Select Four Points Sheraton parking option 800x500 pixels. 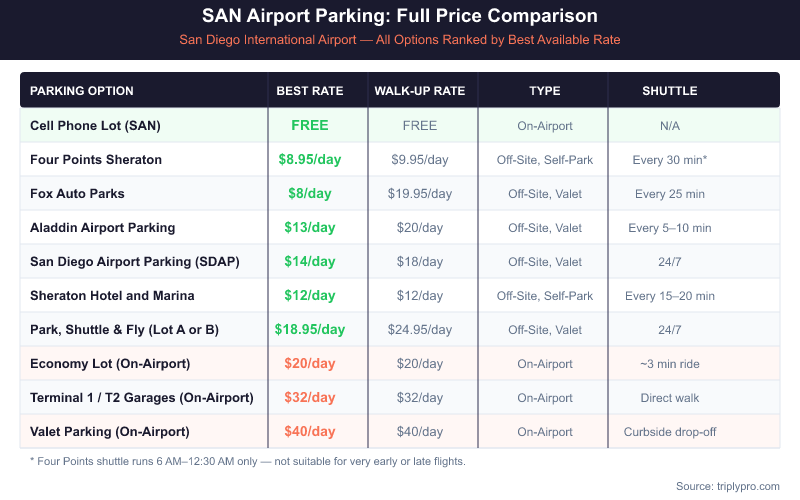coord(96,160)
